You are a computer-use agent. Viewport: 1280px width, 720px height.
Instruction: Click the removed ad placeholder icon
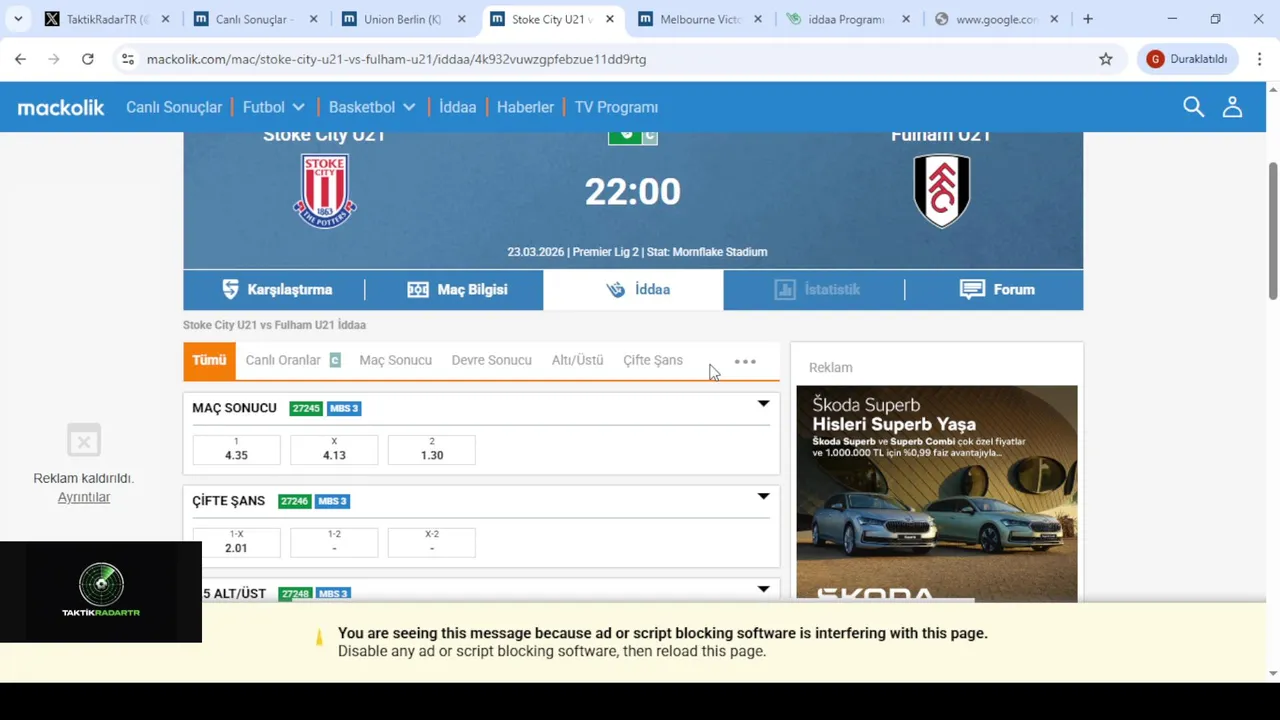tap(84, 440)
